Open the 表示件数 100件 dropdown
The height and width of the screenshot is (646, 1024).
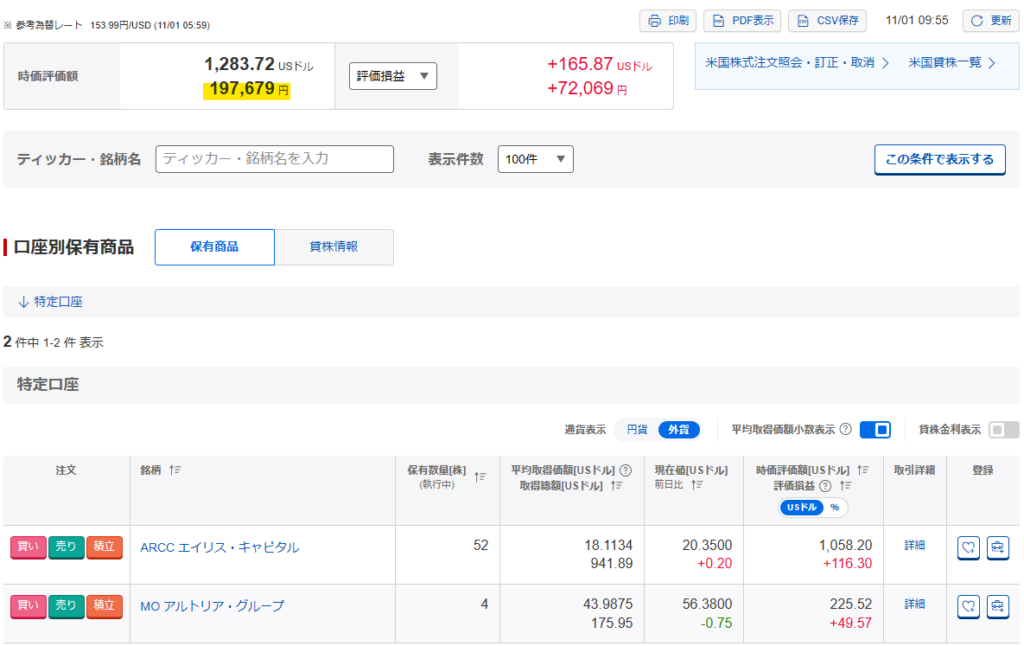tap(535, 159)
